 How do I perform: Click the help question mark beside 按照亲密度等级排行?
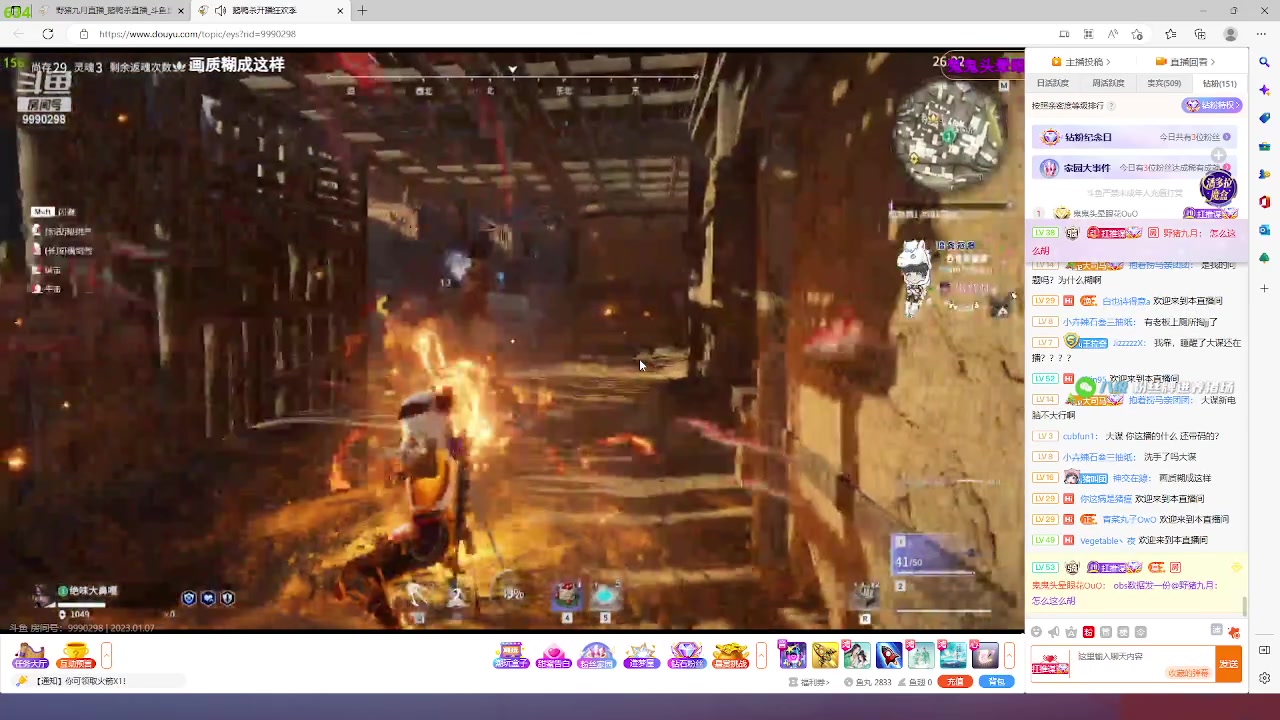click(x=1111, y=105)
